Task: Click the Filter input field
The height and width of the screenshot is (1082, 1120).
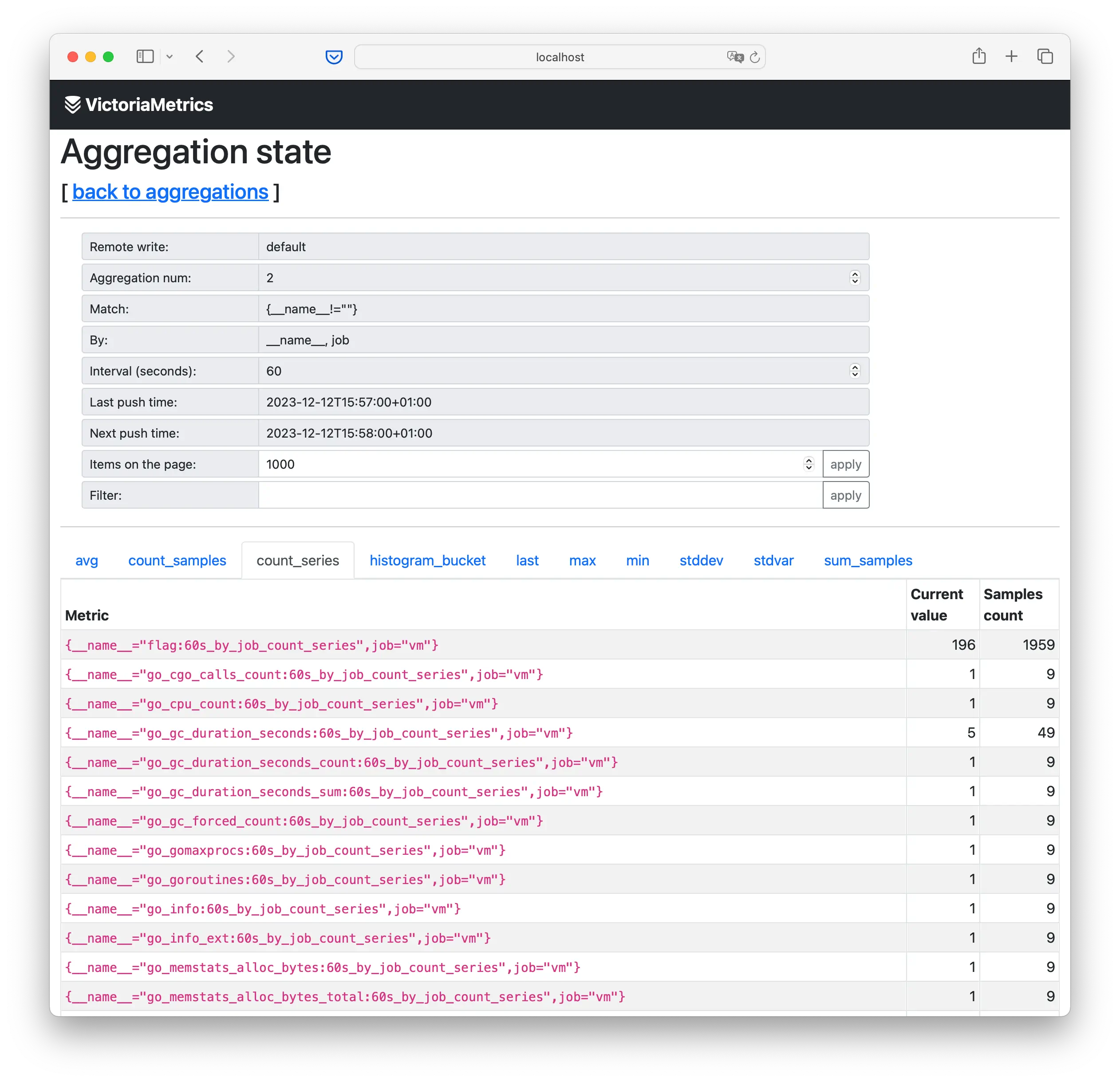Action: [x=540, y=495]
